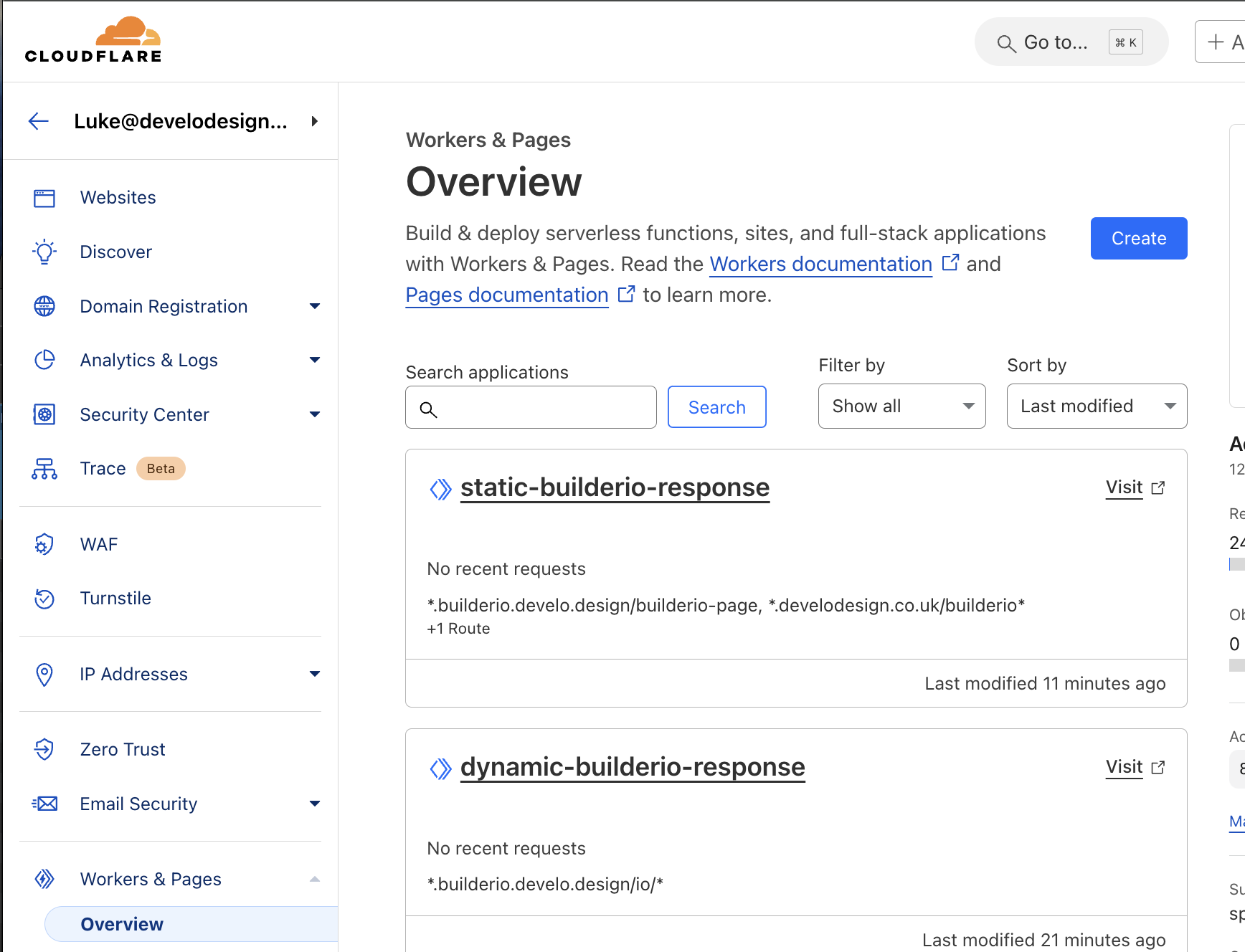Open the Workers documentation link

820,265
